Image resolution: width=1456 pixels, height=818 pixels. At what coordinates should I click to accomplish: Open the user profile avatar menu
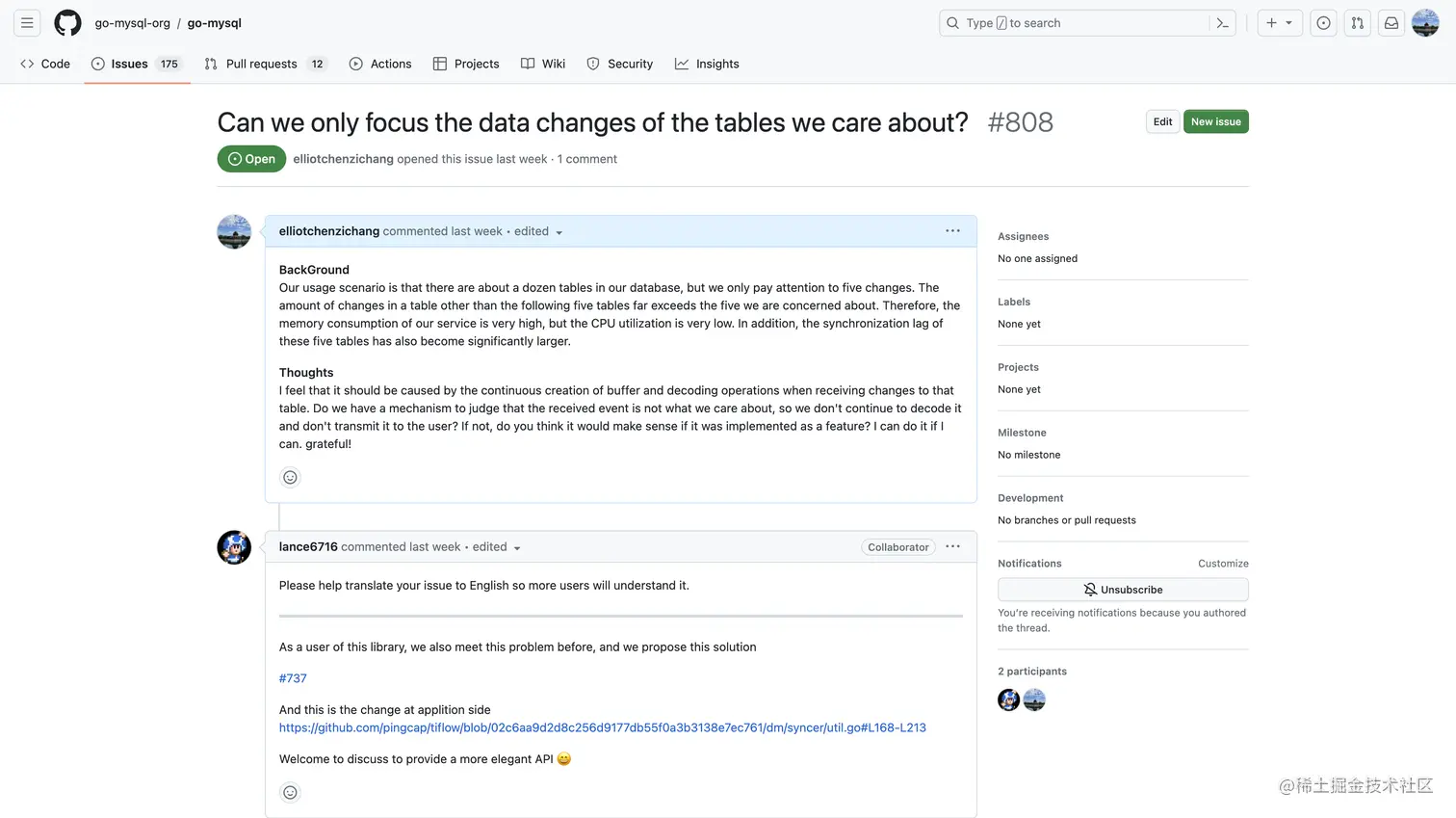[1424, 23]
